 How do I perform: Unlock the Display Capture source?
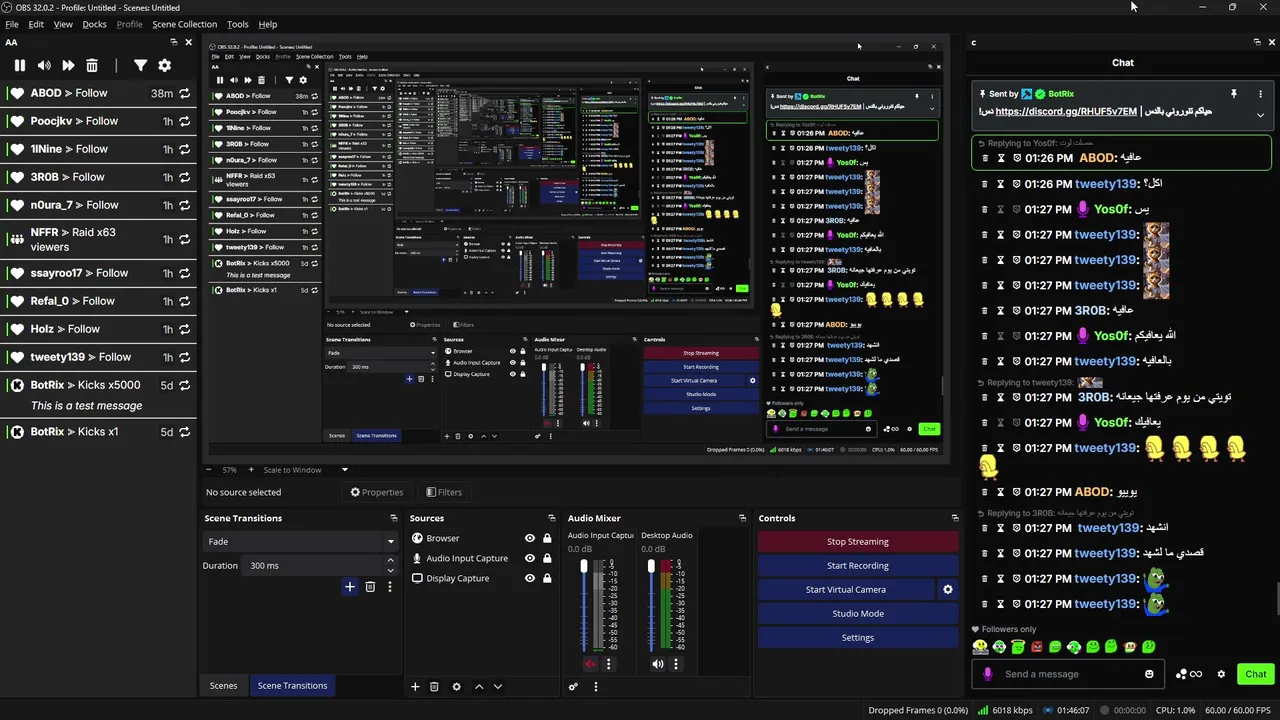point(547,578)
